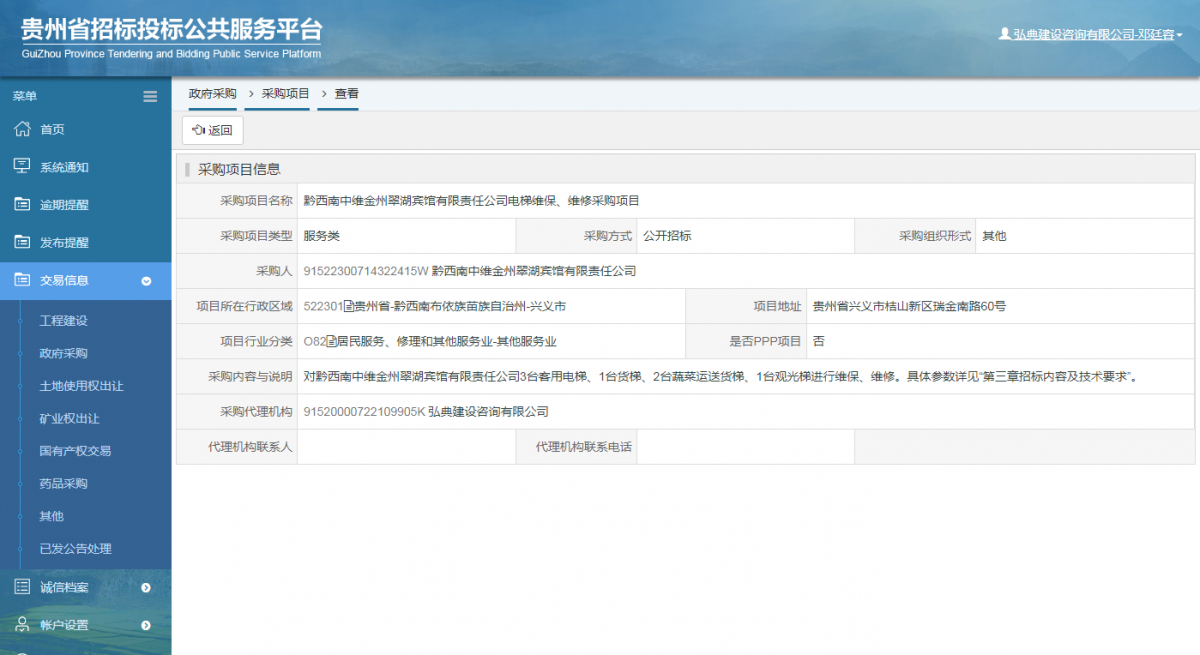
Task: Click the hamburger menu icon beside 菜单
Action: click(x=150, y=96)
